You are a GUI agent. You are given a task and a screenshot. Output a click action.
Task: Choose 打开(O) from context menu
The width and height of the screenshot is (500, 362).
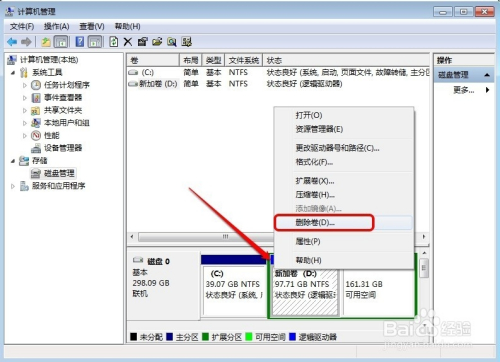(x=343, y=115)
